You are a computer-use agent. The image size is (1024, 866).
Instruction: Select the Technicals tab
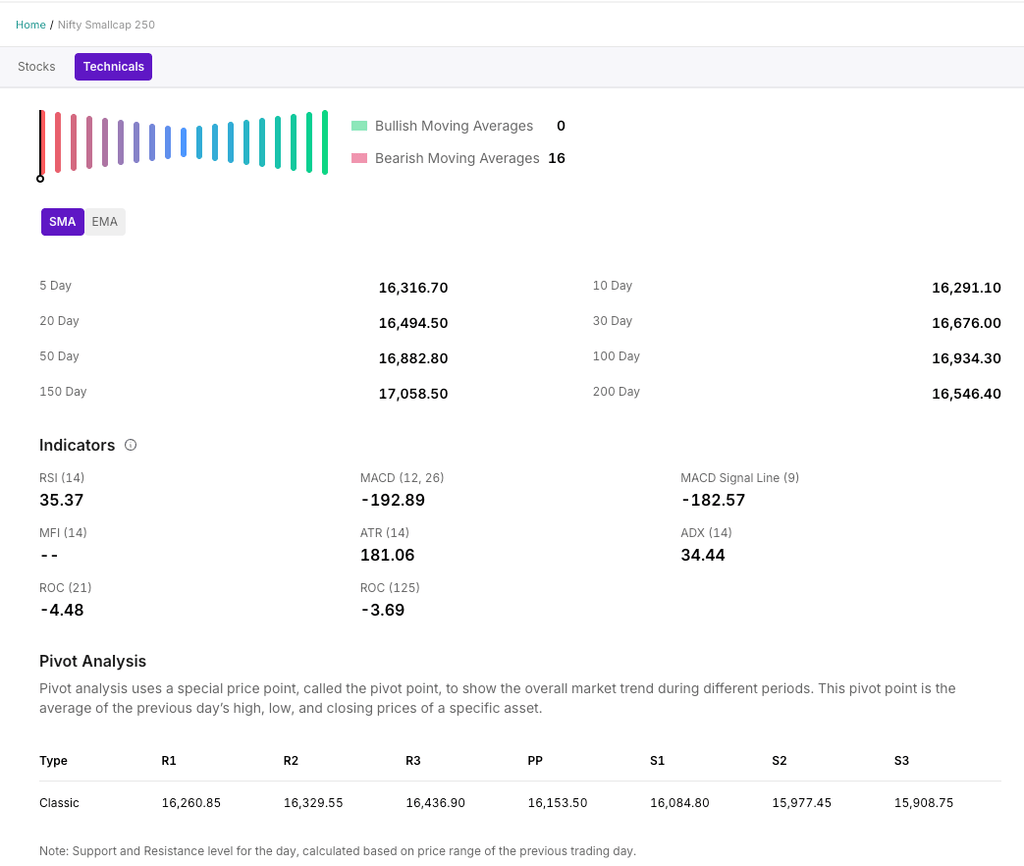pos(113,67)
